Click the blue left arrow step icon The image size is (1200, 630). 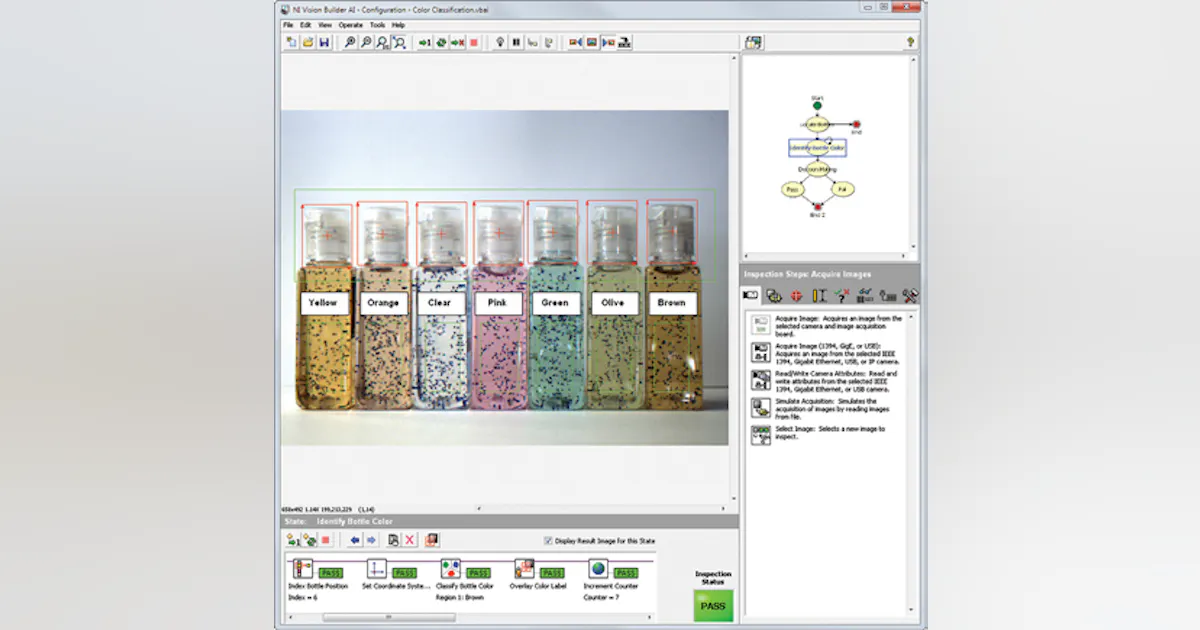[x=355, y=540]
